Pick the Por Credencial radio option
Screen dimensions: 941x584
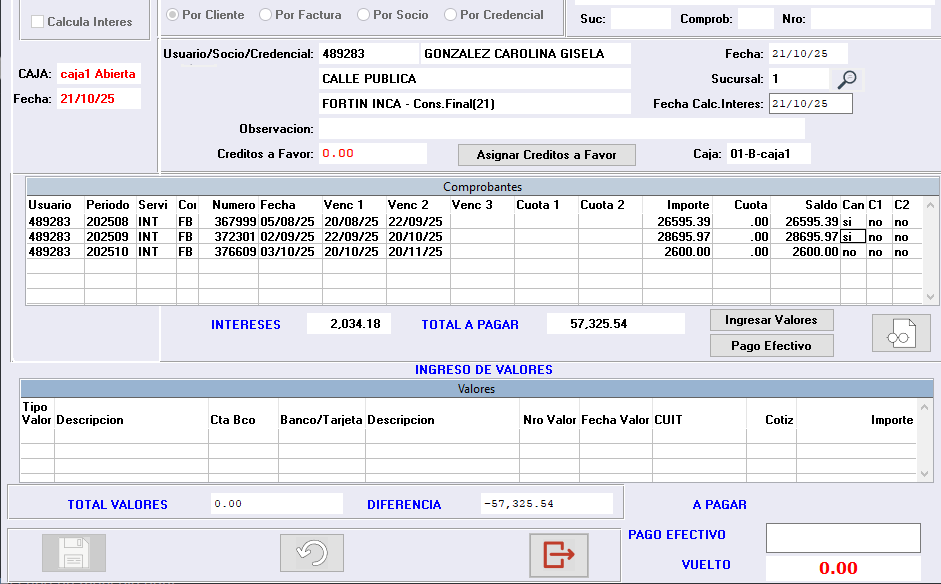(451, 15)
